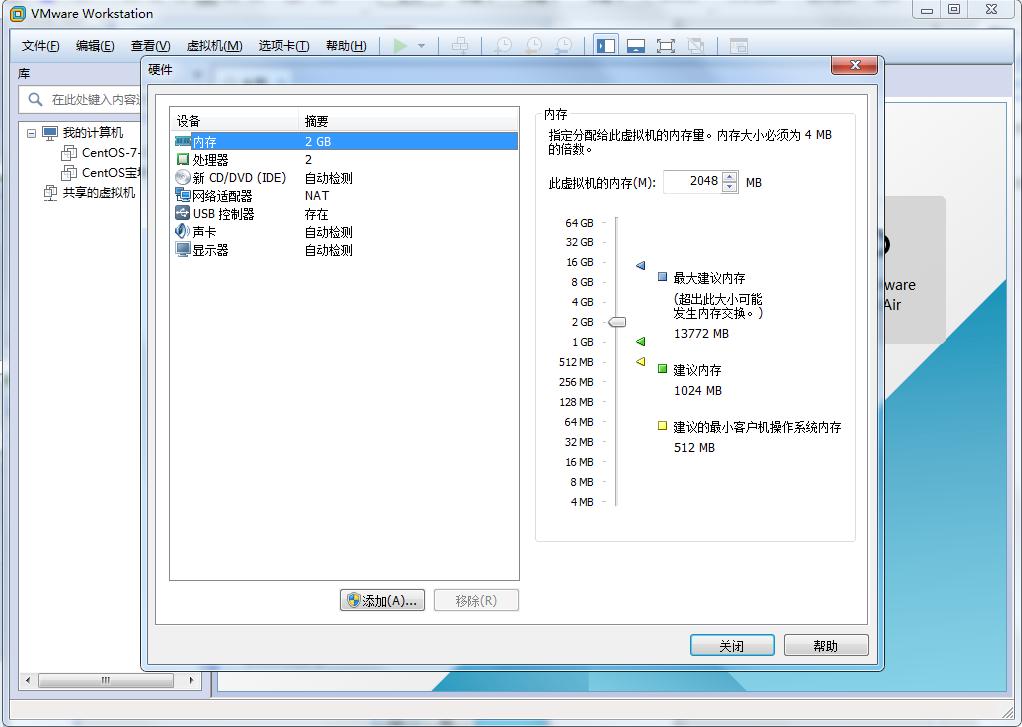Image resolution: width=1022 pixels, height=727 pixels.
Task: Select 共享的虚拟机 in the library
Action: (x=98, y=193)
